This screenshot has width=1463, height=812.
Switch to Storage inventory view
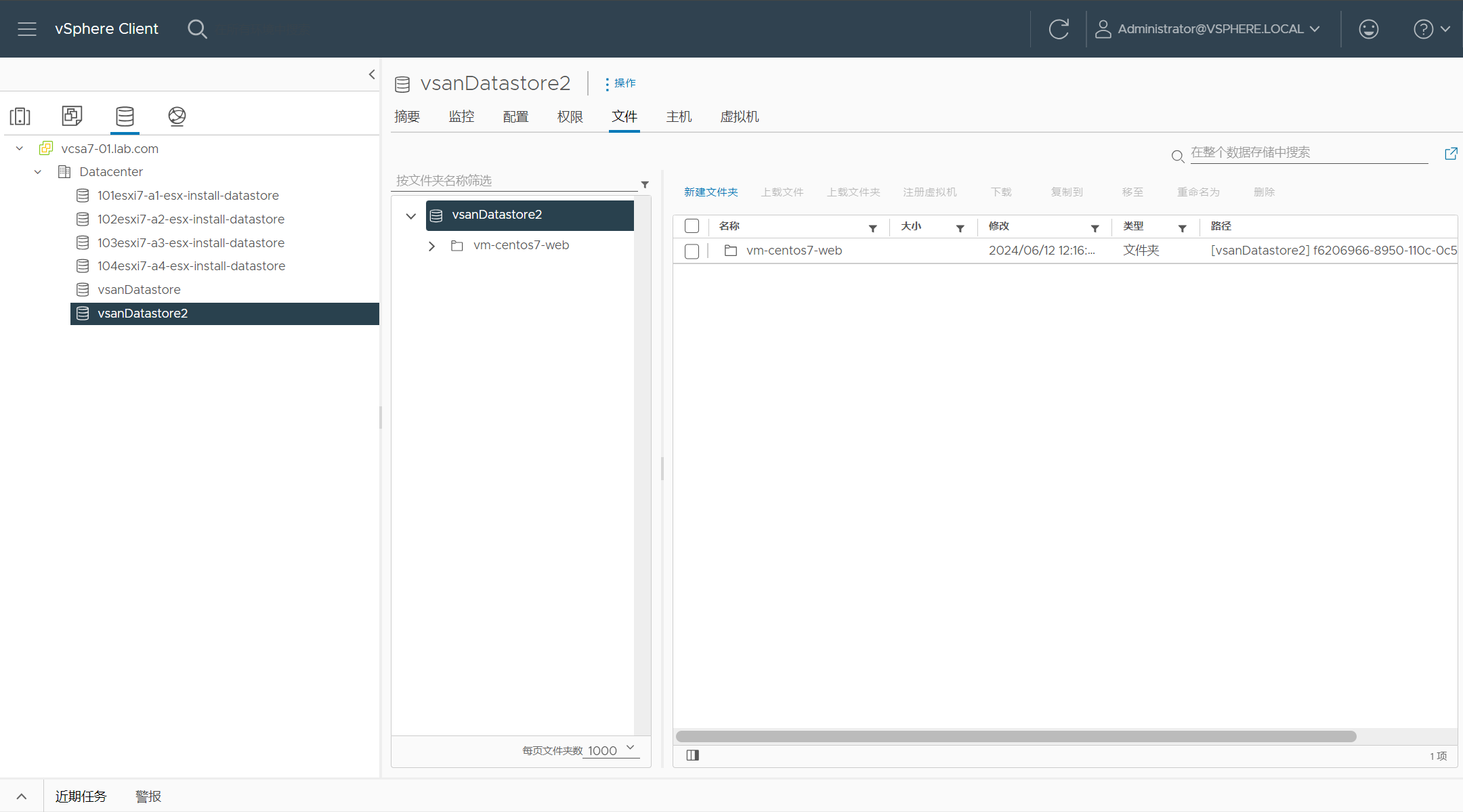(x=125, y=116)
